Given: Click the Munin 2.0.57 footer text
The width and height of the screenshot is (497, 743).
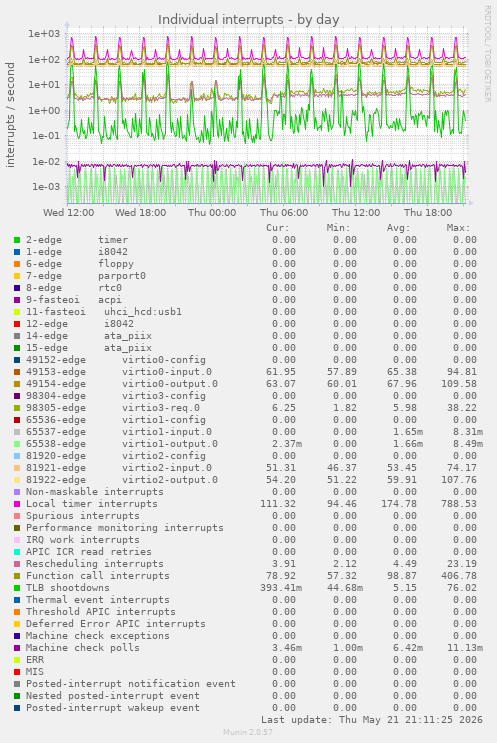Looking at the screenshot, I should (248, 732).
